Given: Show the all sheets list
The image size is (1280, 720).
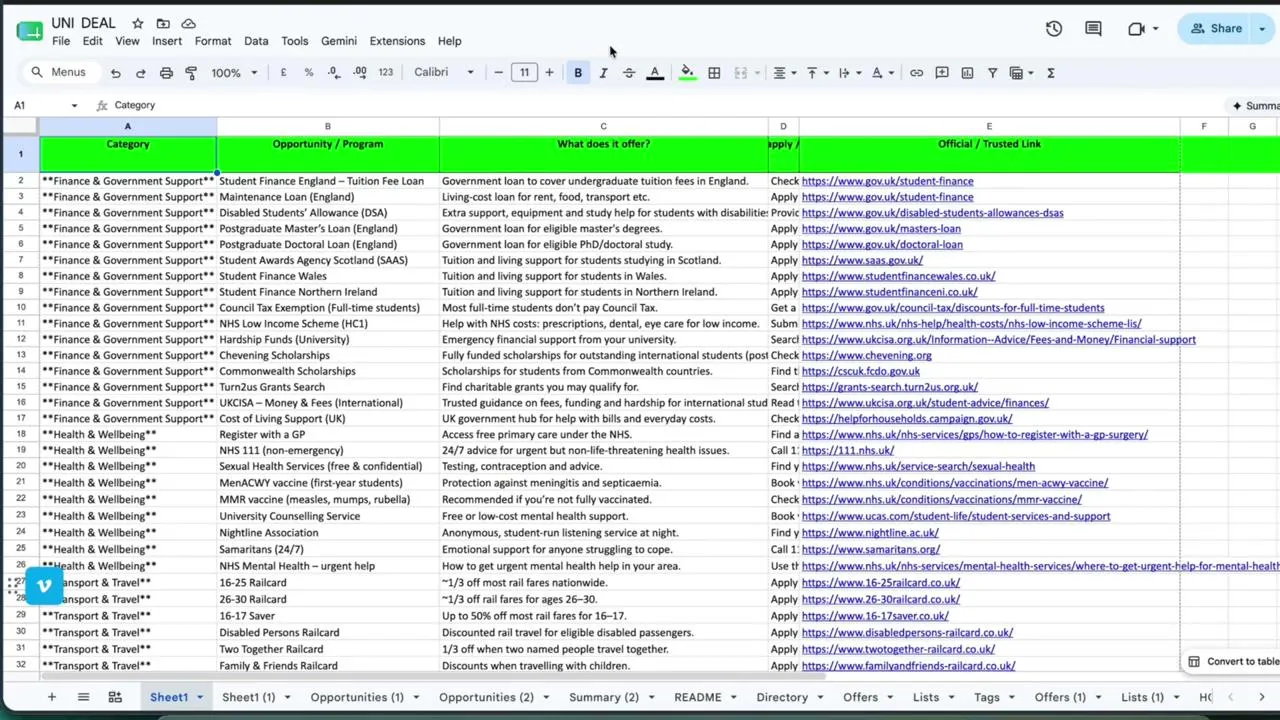Looking at the screenshot, I should (83, 697).
